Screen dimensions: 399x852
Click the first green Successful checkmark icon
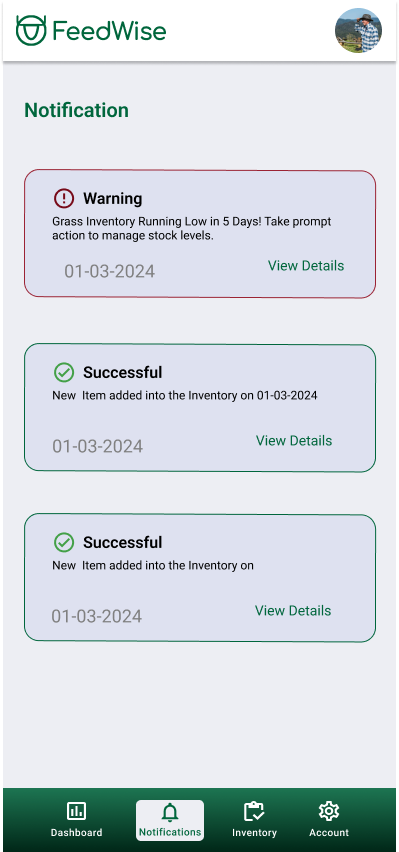64,373
